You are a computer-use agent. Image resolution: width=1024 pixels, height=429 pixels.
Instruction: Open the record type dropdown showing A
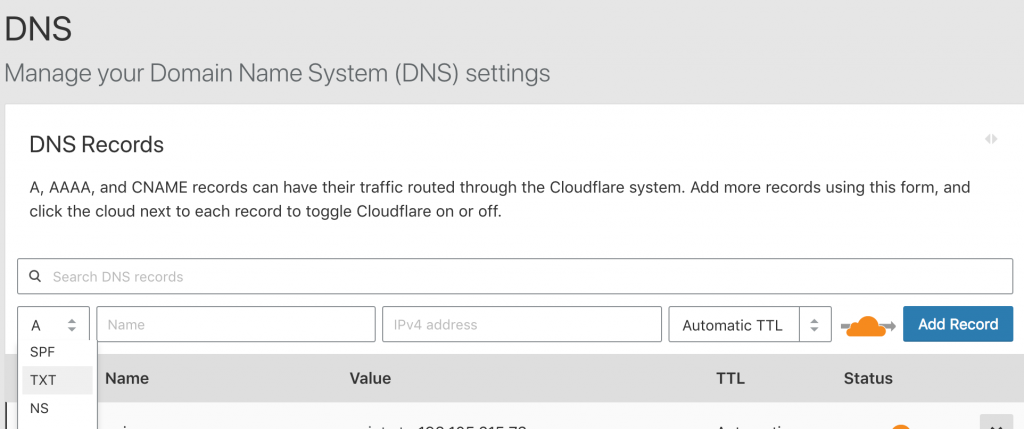tap(54, 325)
